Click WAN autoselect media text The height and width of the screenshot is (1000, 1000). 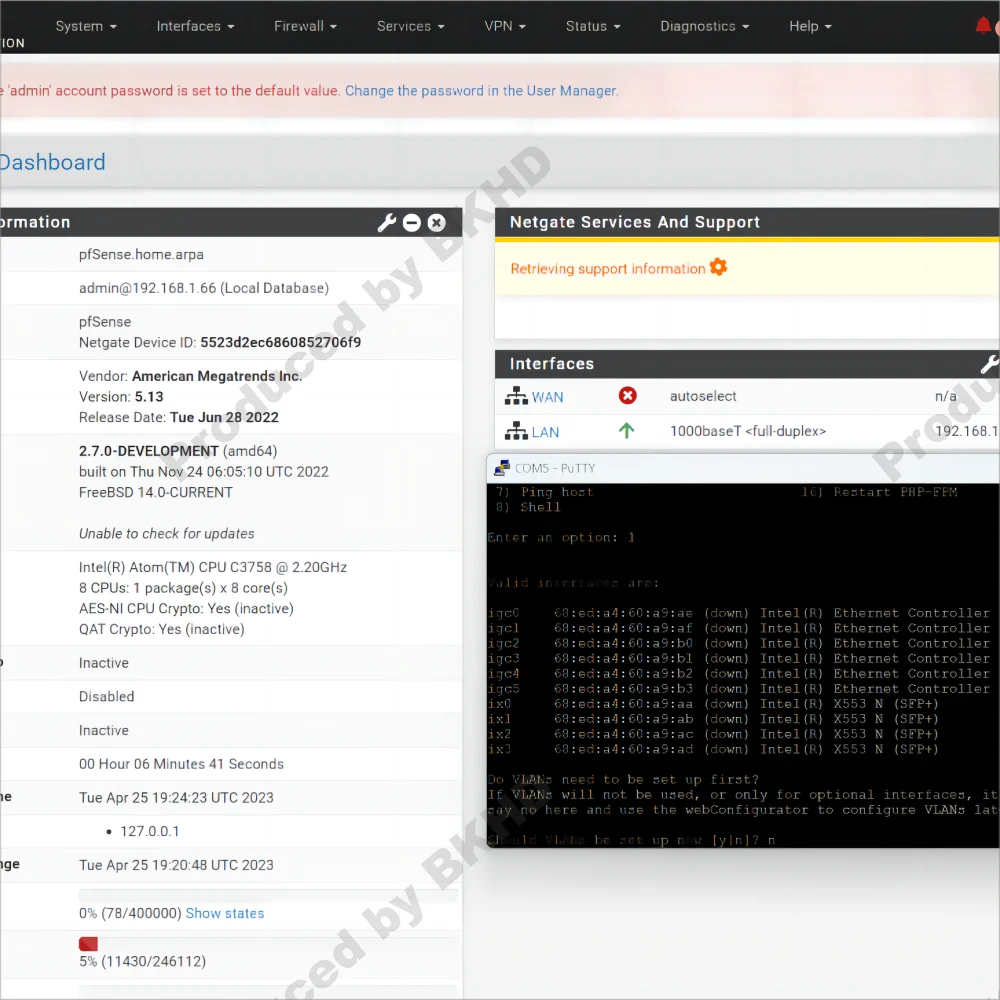coord(703,396)
